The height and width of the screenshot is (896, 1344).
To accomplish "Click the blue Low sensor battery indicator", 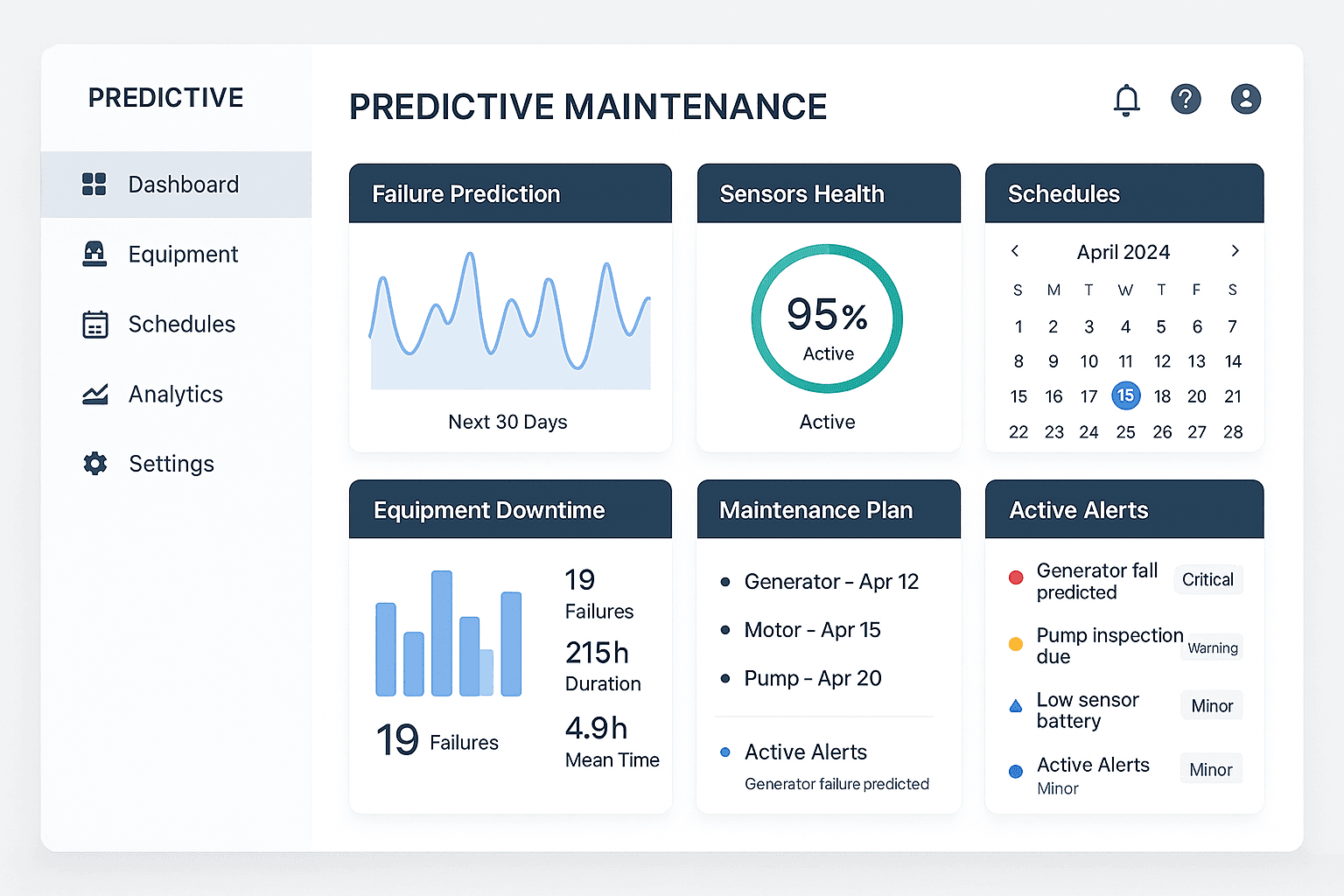I will pos(1016,704).
